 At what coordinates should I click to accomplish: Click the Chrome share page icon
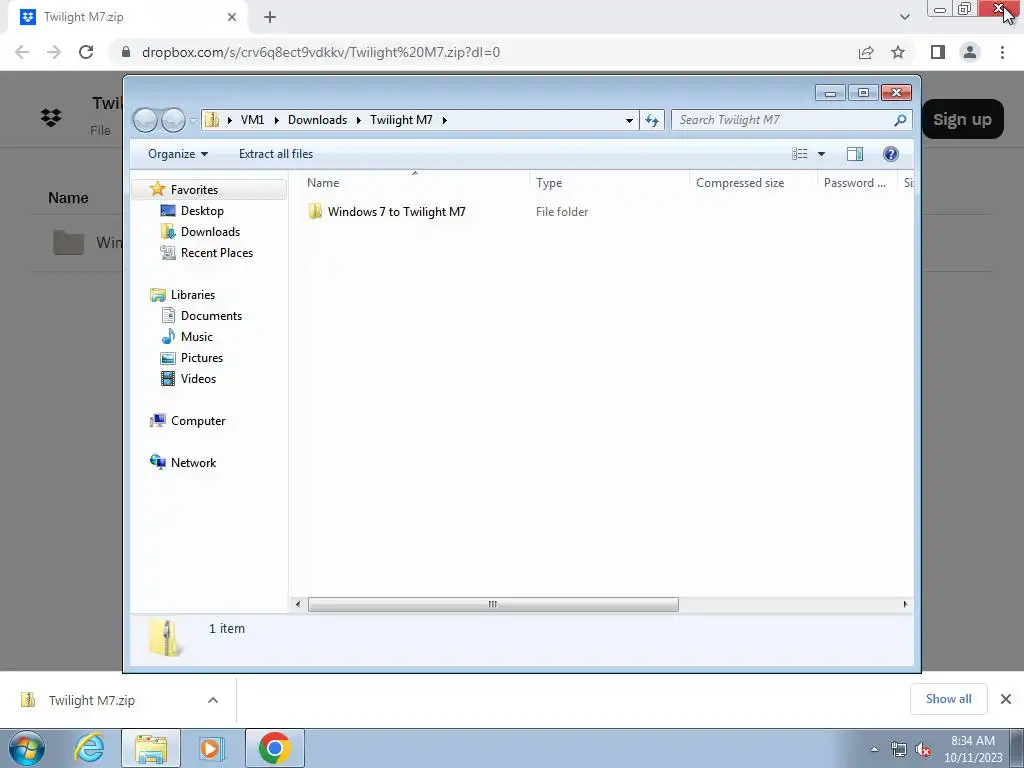coord(866,52)
